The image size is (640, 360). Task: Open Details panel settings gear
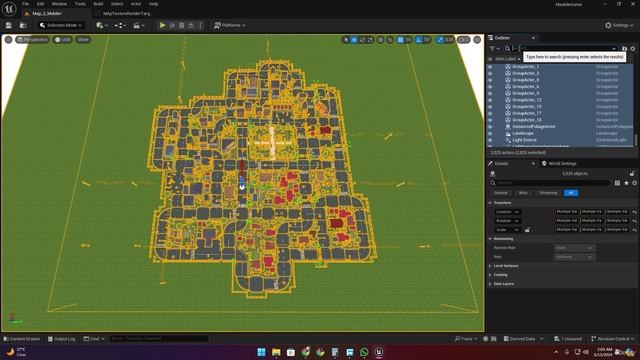coord(634,183)
